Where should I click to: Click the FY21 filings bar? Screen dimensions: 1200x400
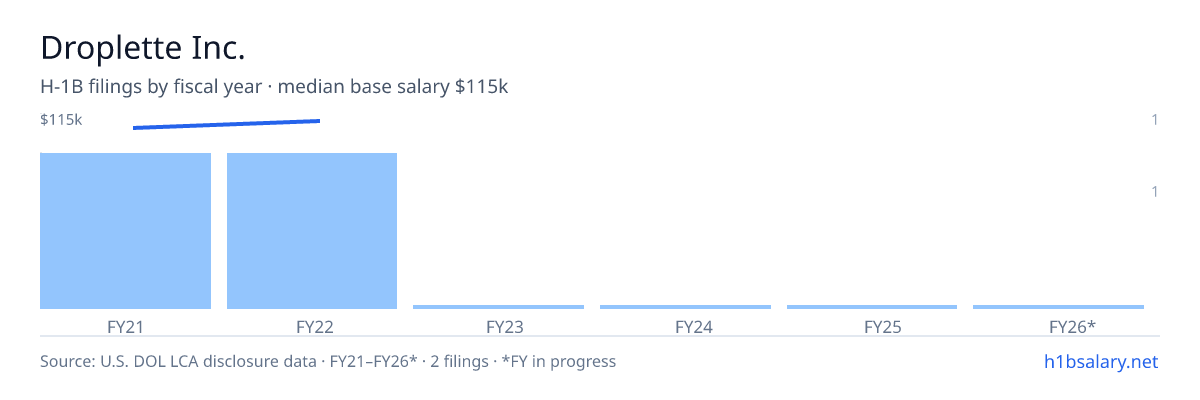[125, 231]
